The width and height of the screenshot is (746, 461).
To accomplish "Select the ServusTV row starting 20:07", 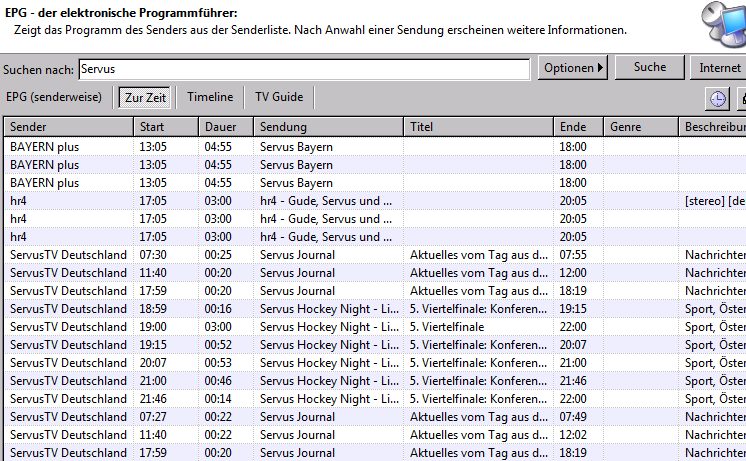I will tap(375, 363).
